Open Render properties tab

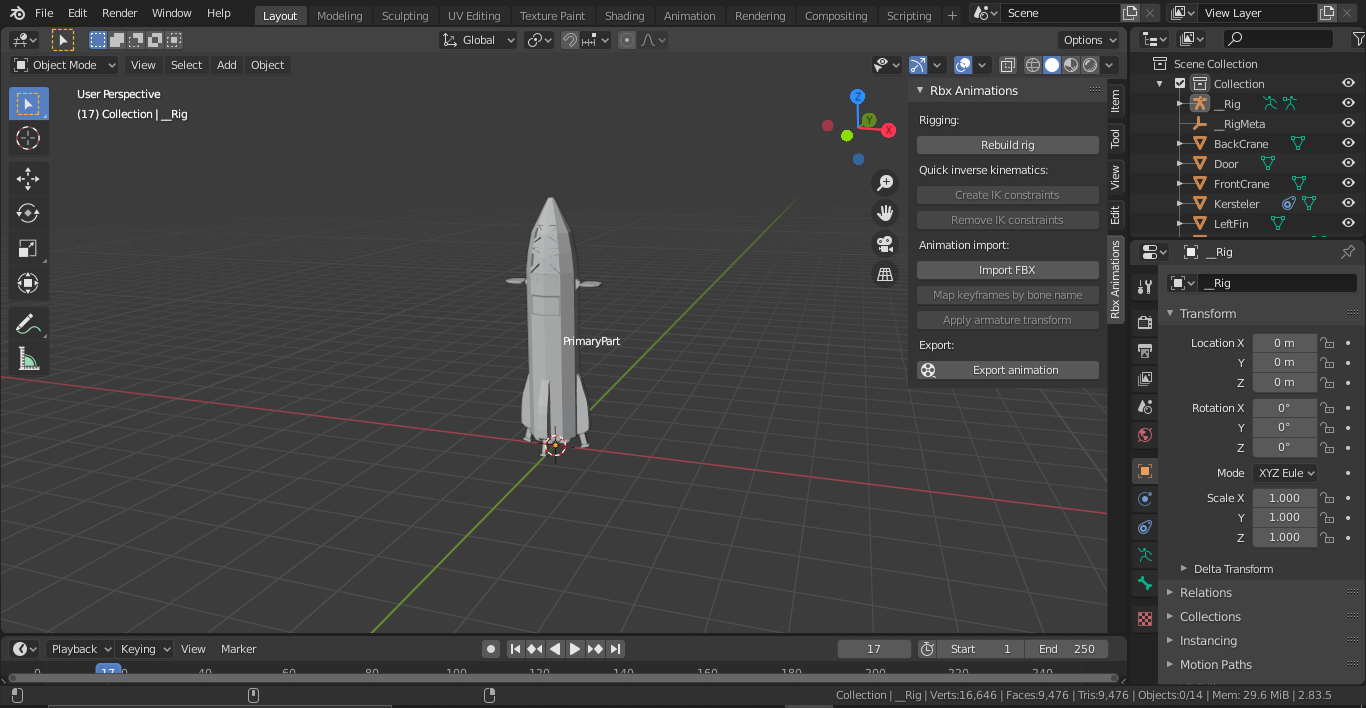click(x=1145, y=323)
